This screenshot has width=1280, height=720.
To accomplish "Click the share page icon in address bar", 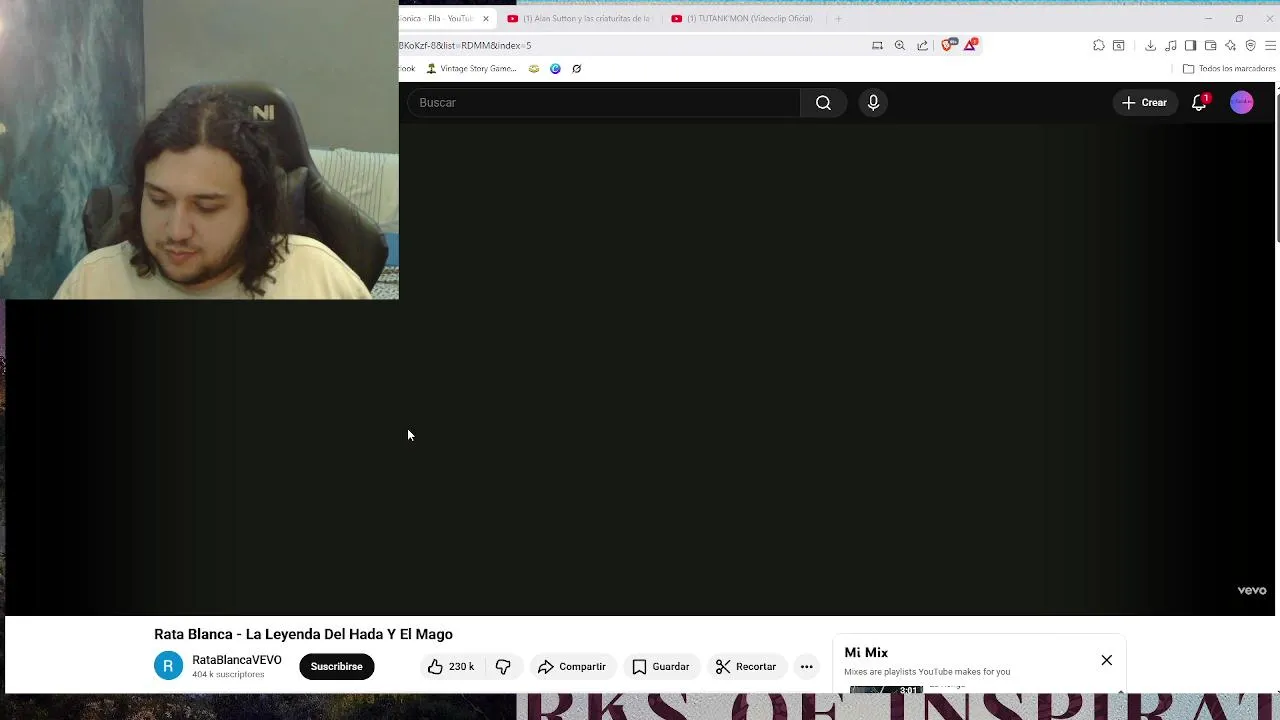I will [x=922, y=45].
